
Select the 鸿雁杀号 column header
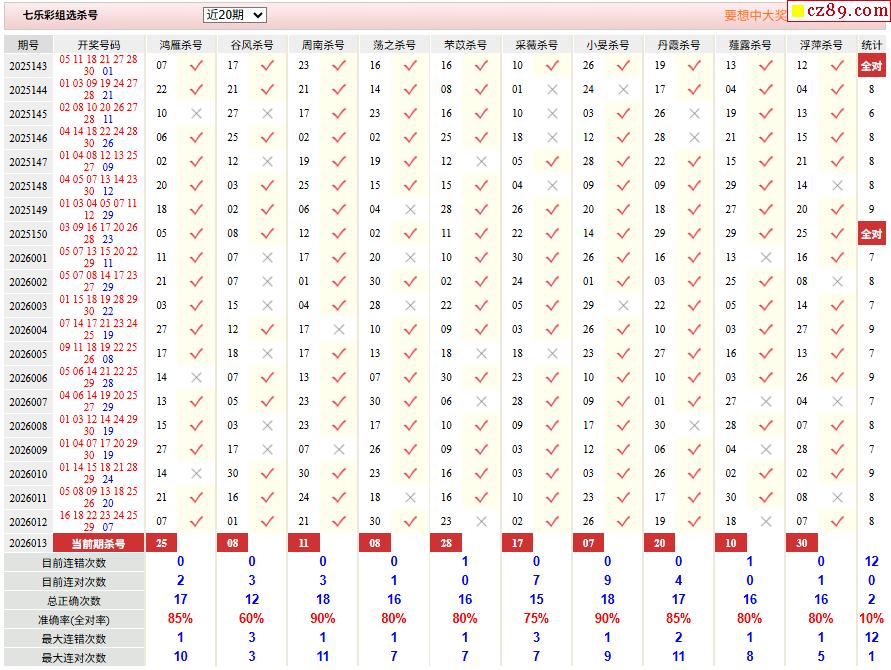[180, 45]
